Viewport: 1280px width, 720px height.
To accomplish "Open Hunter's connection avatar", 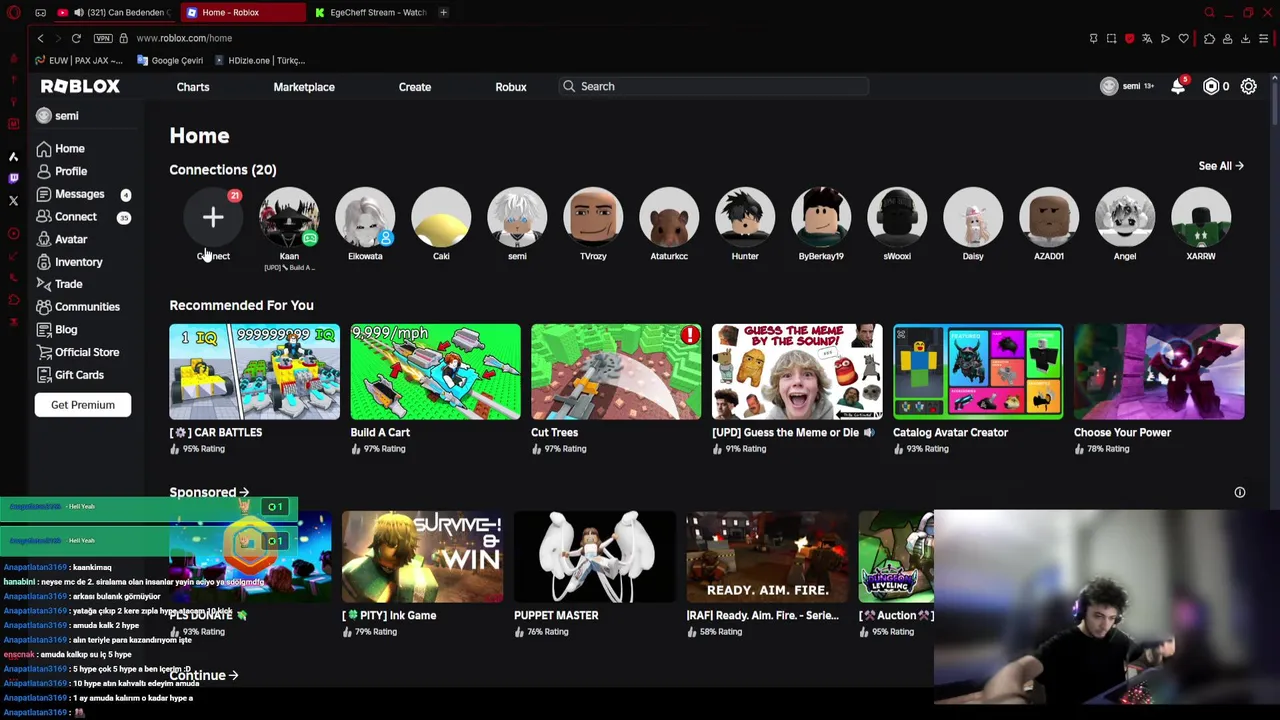I will 745,217.
